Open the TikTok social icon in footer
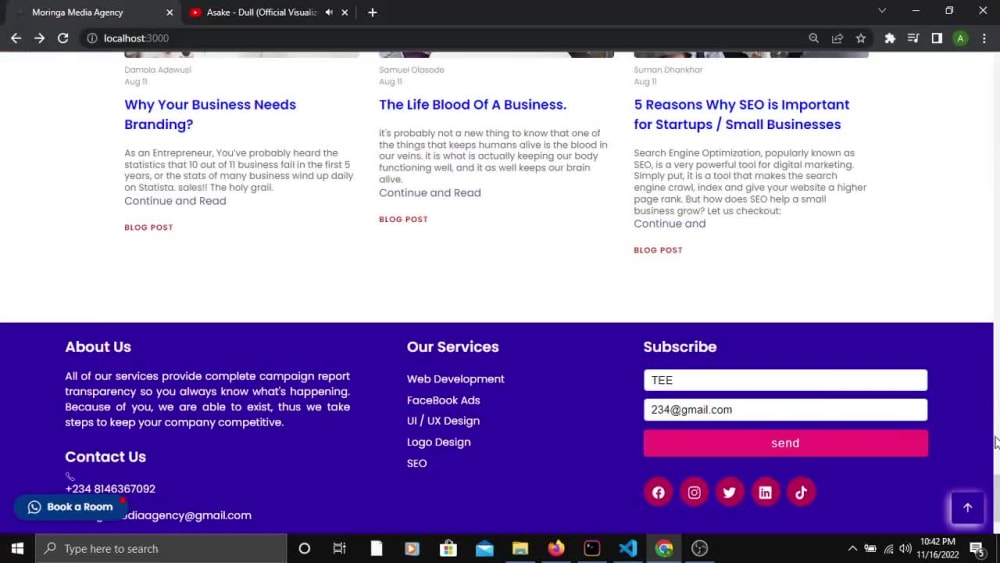Viewport: 1000px width, 563px height. 801,492
